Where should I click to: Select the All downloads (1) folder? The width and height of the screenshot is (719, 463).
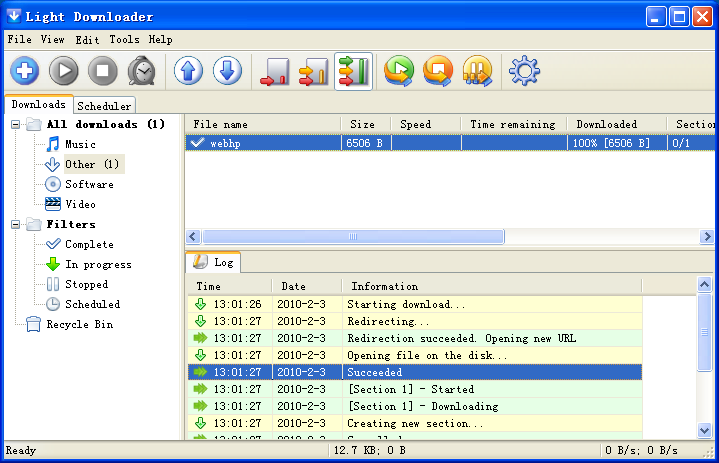[x=106, y=124]
